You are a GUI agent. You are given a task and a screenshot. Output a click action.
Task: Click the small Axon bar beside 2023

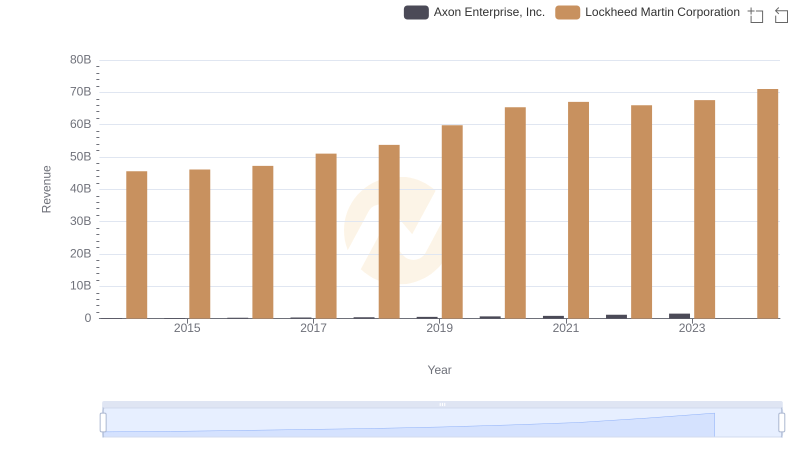679,316
